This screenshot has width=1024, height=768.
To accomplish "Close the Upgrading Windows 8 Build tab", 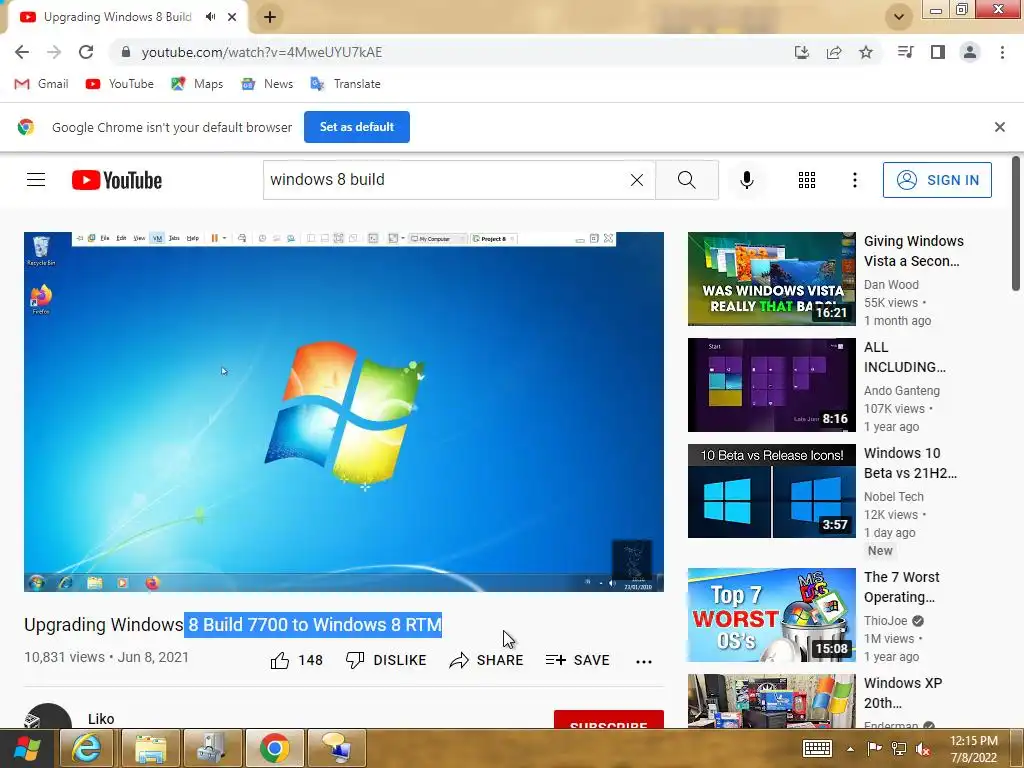I will click(232, 17).
